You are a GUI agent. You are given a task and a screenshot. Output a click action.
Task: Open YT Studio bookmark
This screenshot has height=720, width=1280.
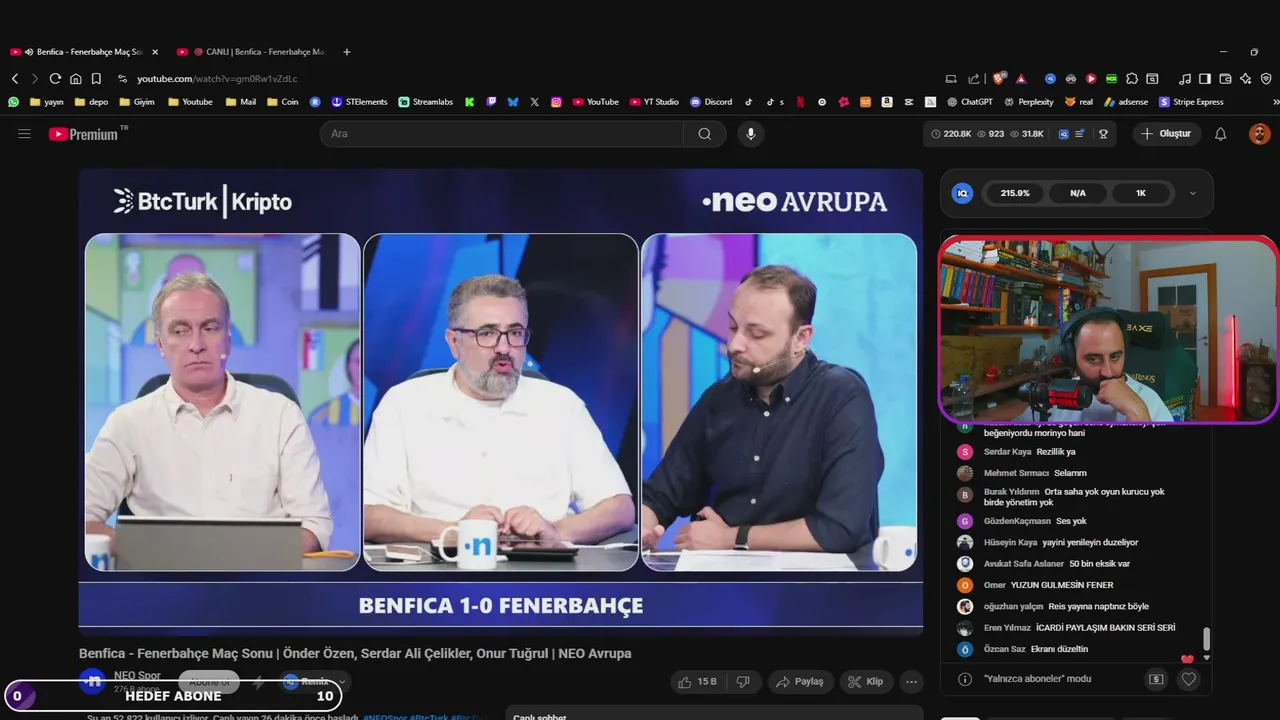click(x=654, y=102)
